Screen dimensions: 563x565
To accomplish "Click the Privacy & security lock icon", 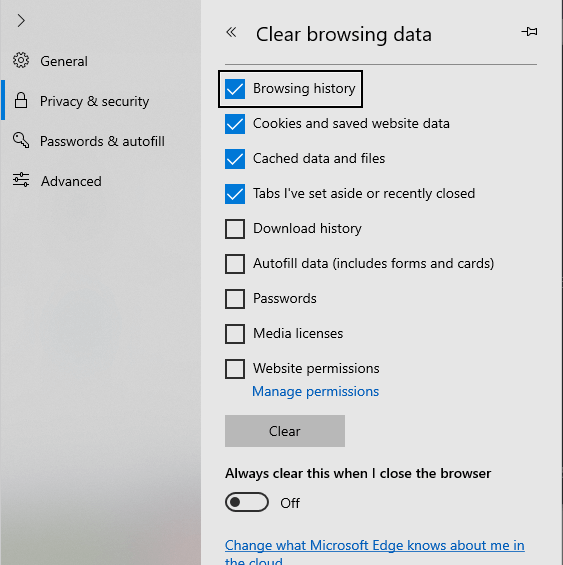I will (21, 100).
